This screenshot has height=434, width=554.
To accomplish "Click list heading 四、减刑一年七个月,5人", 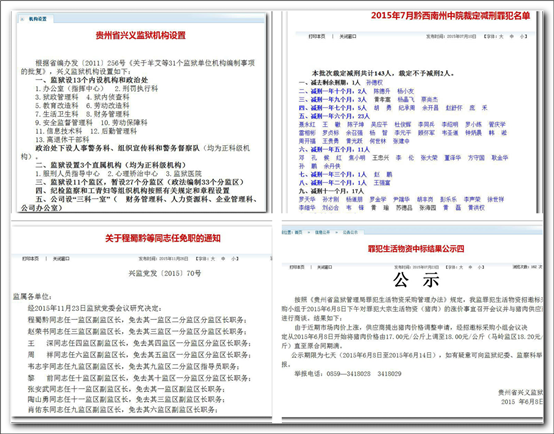I will pyautogui.click(x=333, y=108).
